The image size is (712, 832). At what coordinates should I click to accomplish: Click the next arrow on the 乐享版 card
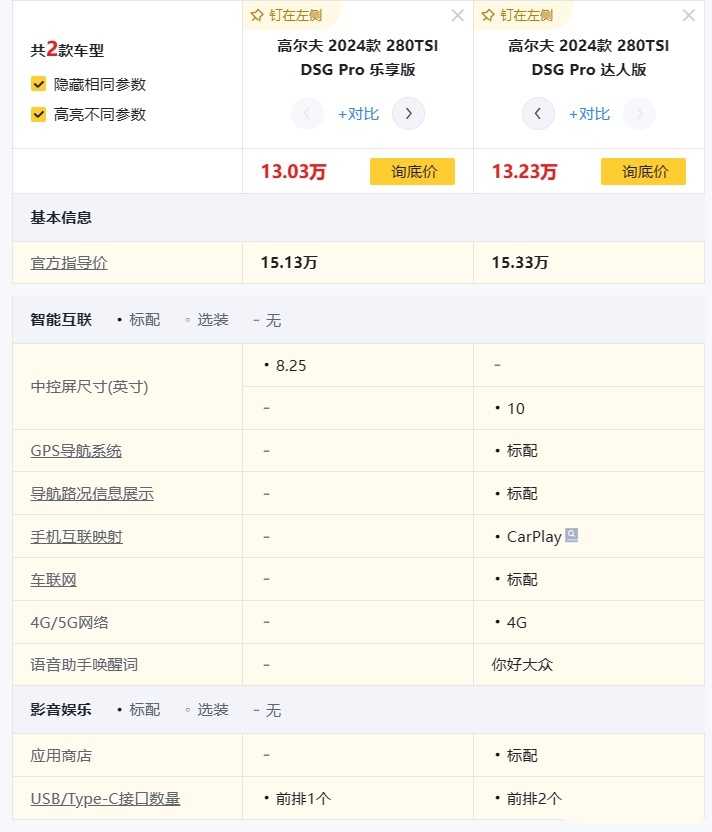point(408,113)
